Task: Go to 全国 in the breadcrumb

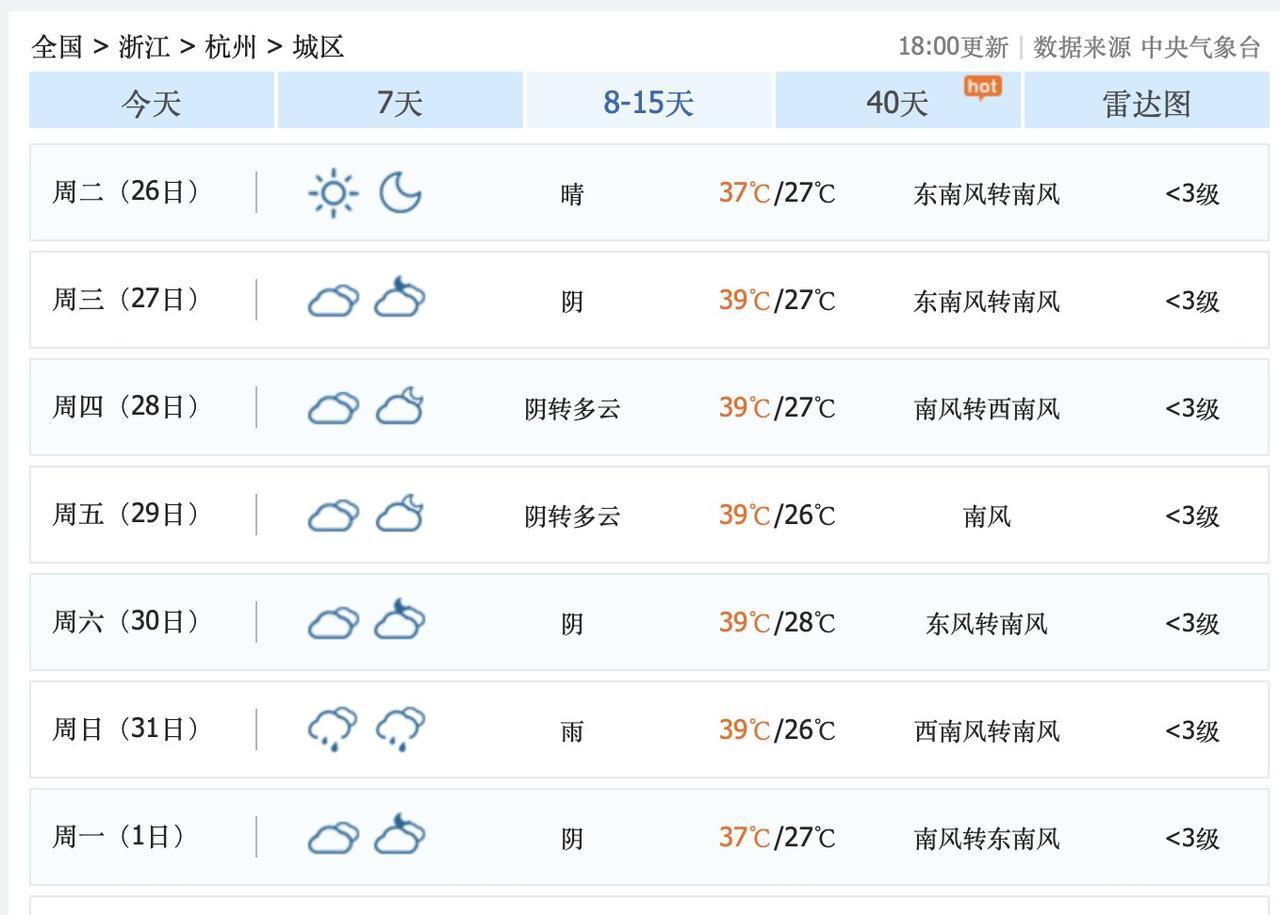Action: click(57, 47)
